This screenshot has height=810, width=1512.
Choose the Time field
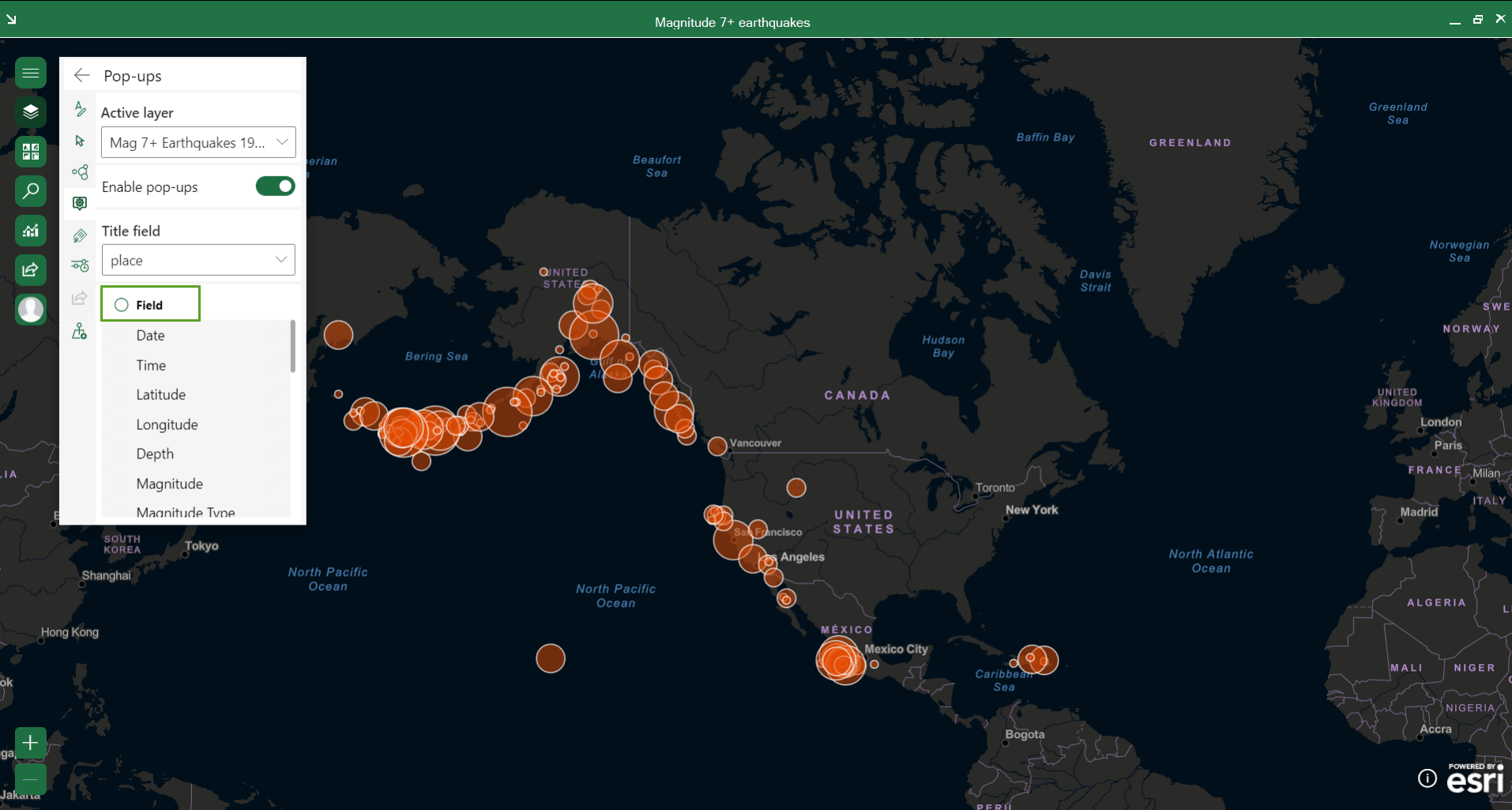point(151,365)
